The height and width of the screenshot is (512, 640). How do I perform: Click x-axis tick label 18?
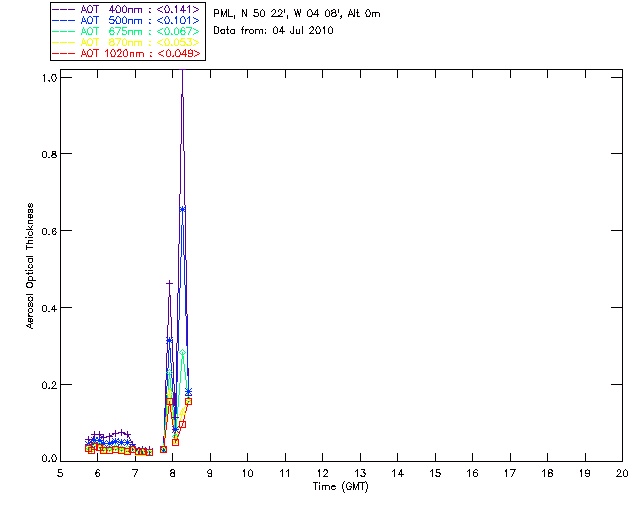(x=547, y=473)
